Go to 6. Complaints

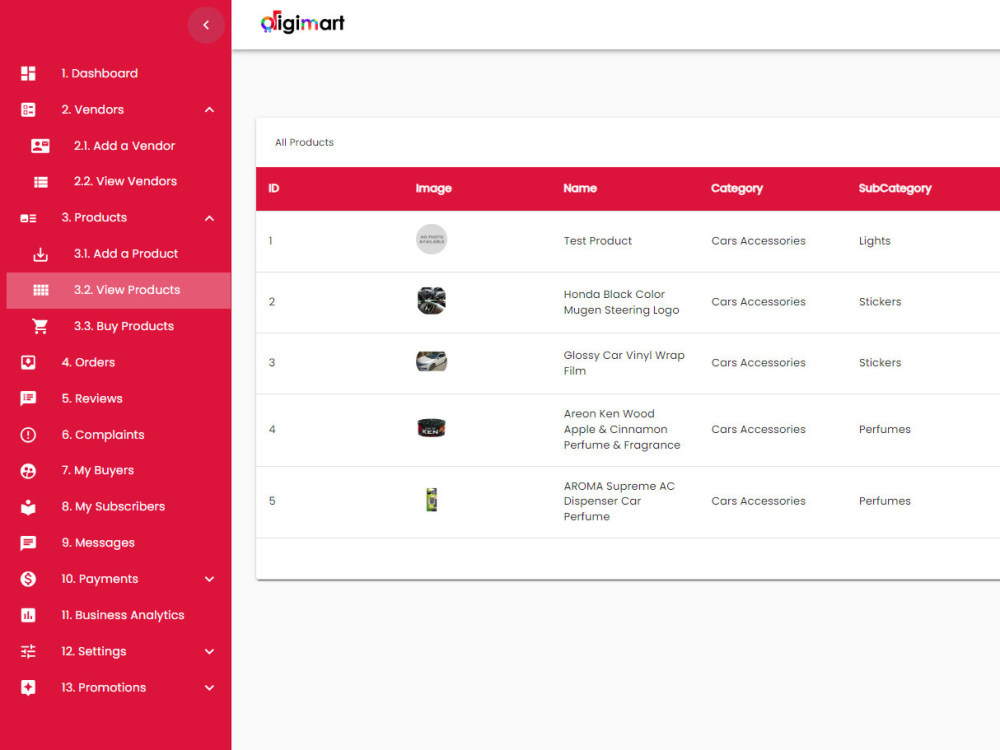coord(103,435)
